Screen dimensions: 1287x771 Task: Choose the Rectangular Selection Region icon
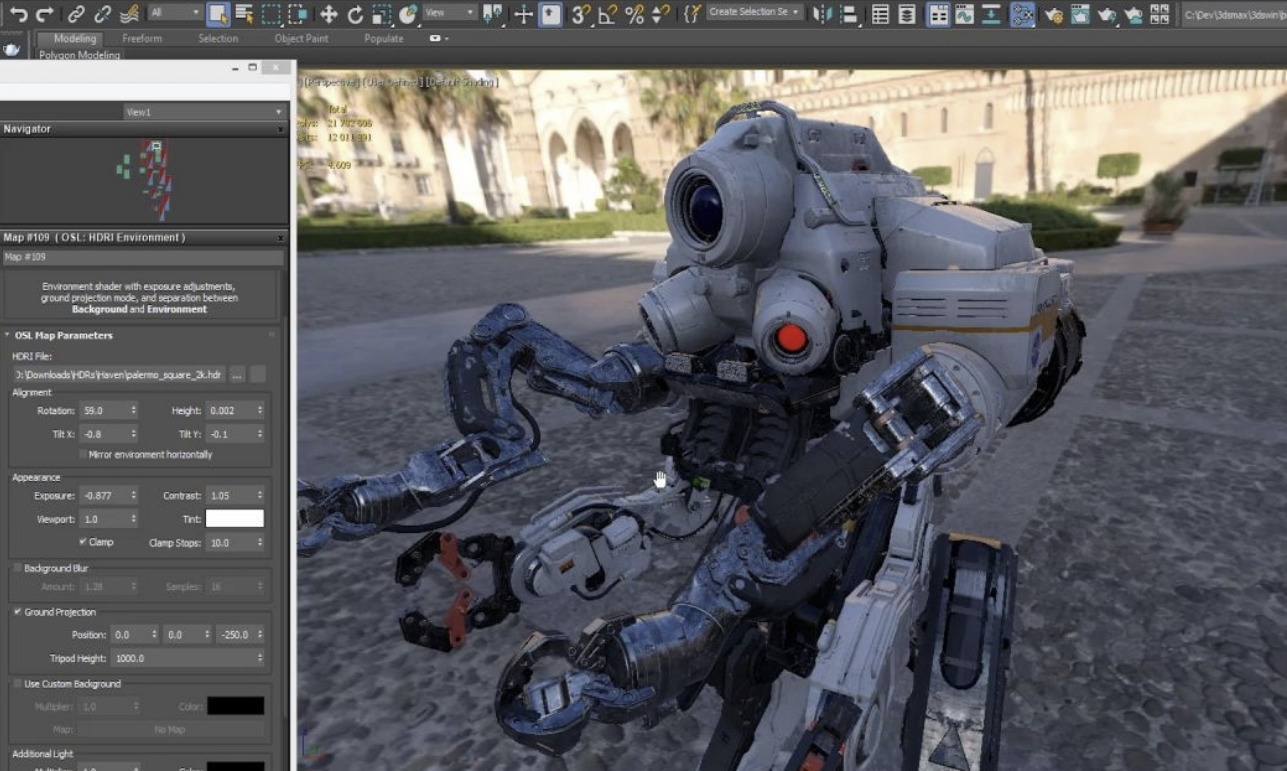[x=271, y=14]
